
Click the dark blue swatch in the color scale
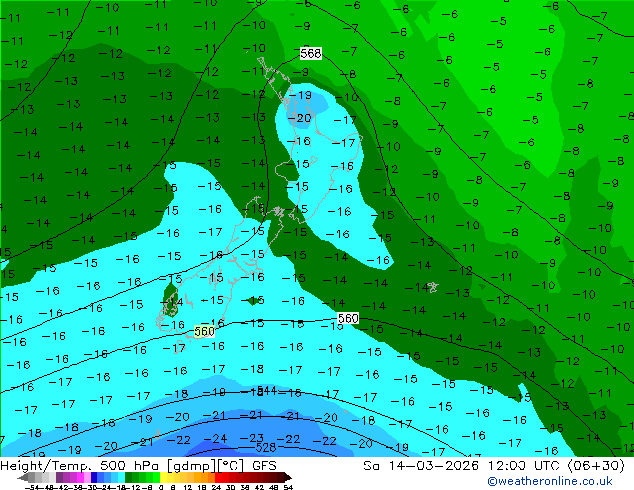pyautogui.click(x=94, y=477)
